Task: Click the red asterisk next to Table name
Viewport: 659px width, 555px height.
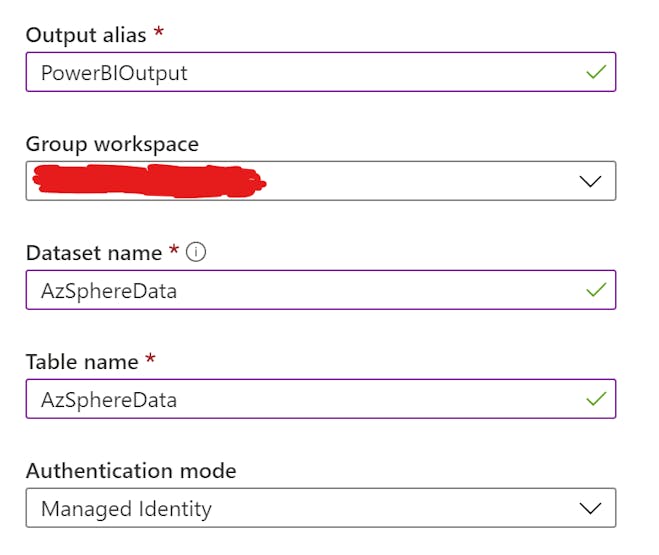Action: [x=150, y=359]
